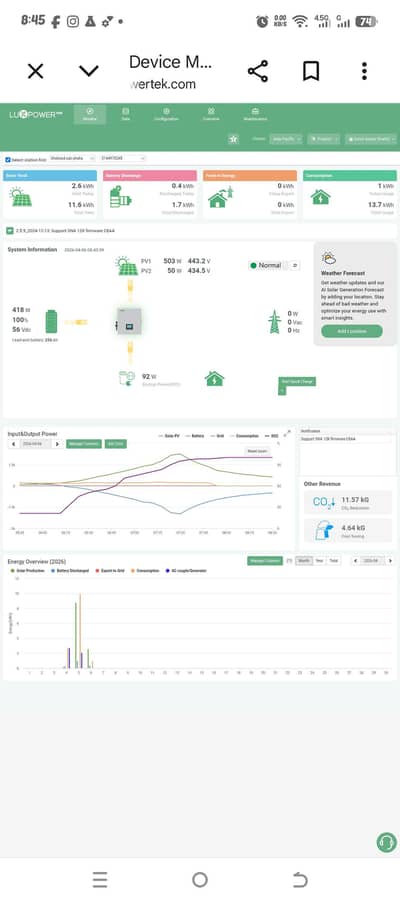Select Total view in Energy Overview

(x=333, y=560)
